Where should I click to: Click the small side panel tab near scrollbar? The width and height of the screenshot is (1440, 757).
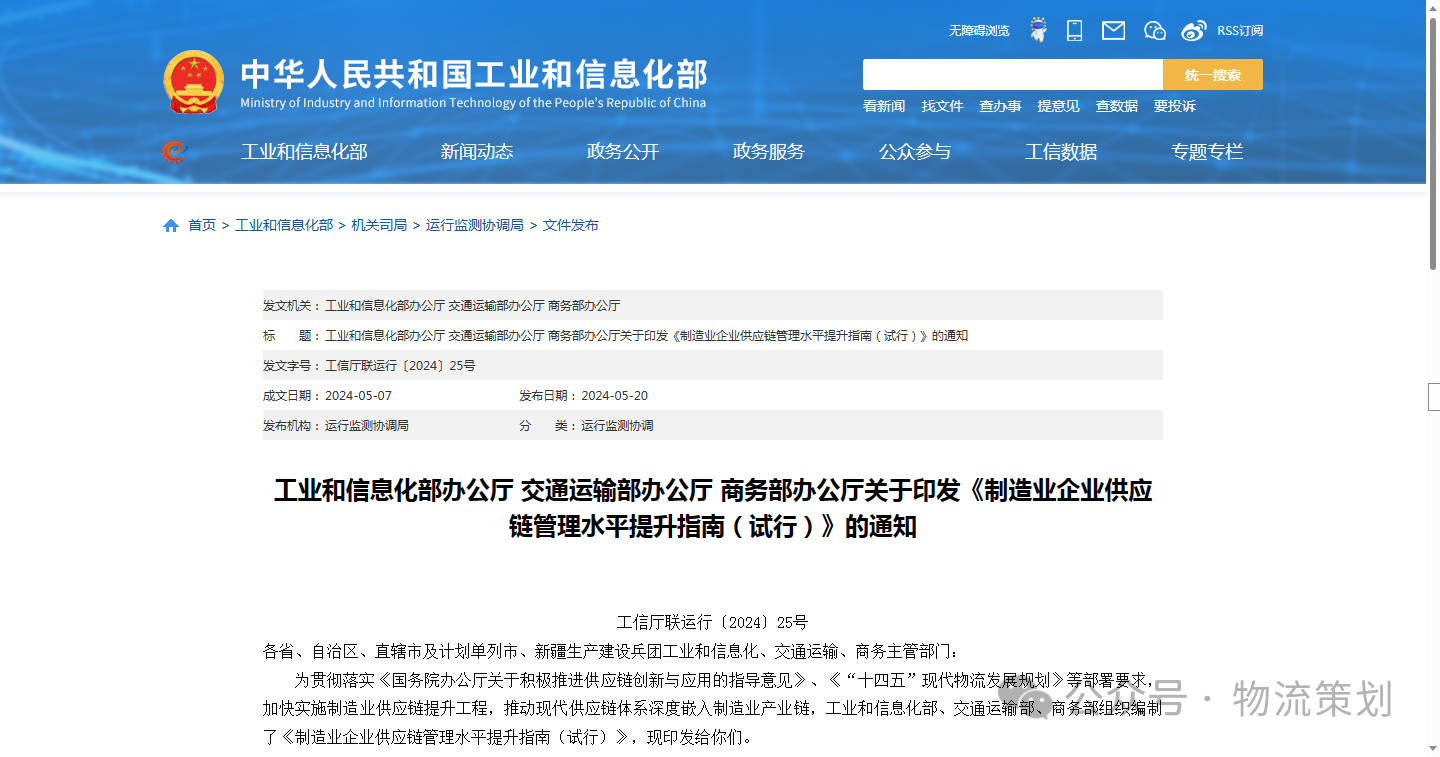pyautogui.click(x=1434, y=397)
